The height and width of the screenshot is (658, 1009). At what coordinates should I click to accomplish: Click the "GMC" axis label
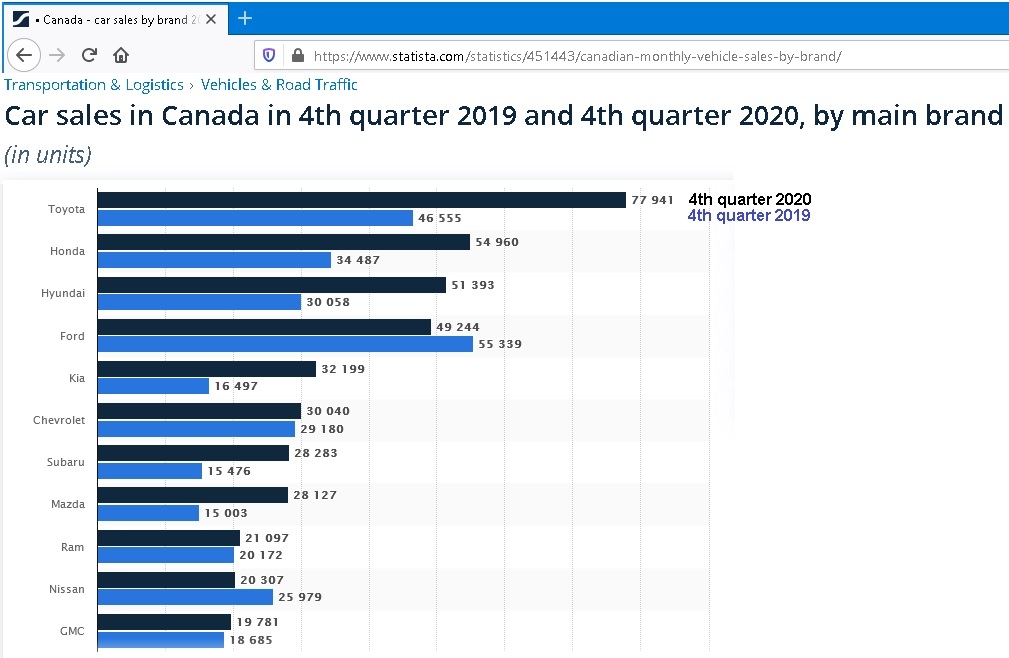[x=72, y=631]
